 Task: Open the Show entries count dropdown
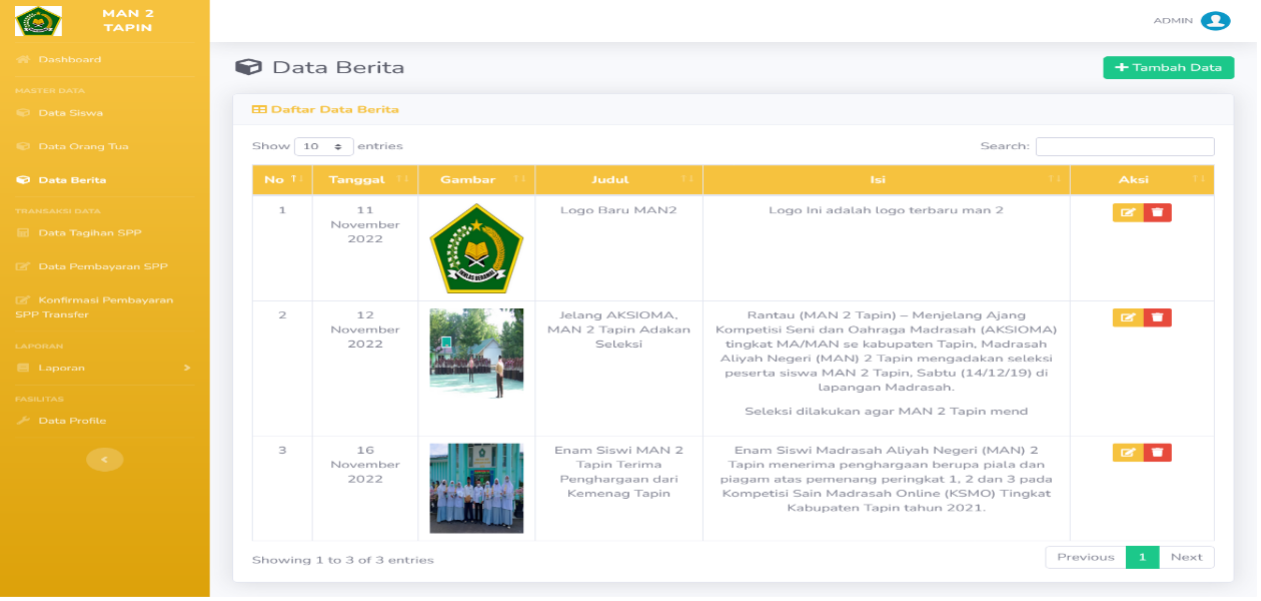(324, 146)
